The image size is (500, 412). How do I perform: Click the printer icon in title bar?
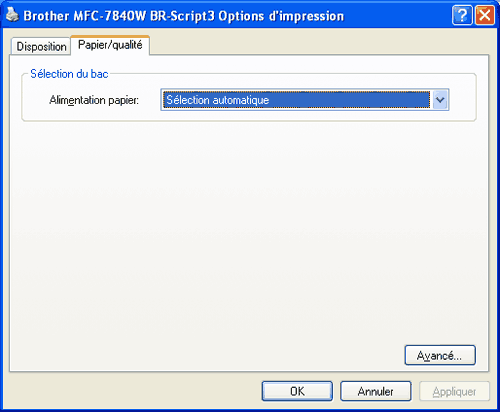(x=12, y=15)
